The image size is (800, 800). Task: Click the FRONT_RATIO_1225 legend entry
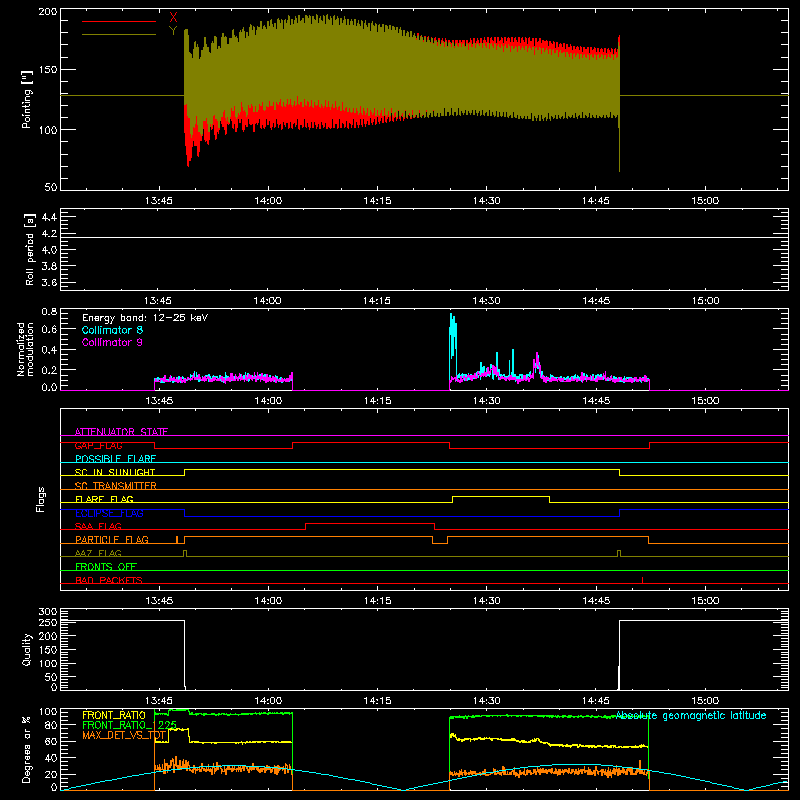(130, 725)
